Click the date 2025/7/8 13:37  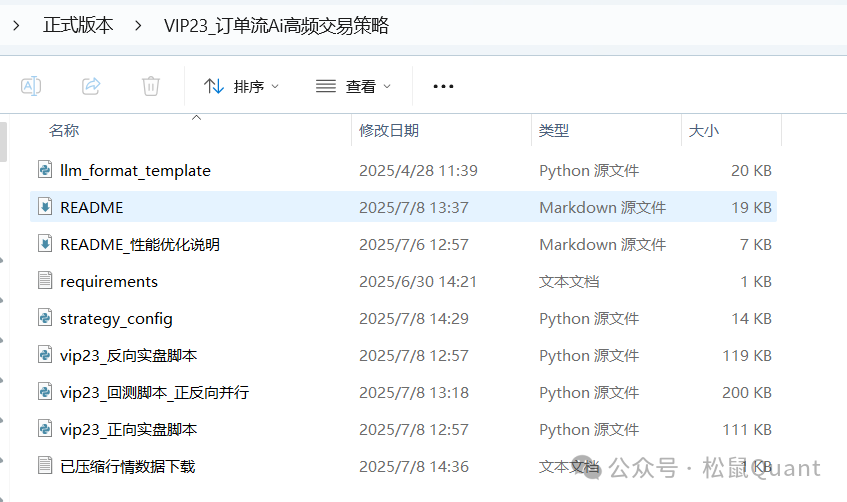coord(414,208)
